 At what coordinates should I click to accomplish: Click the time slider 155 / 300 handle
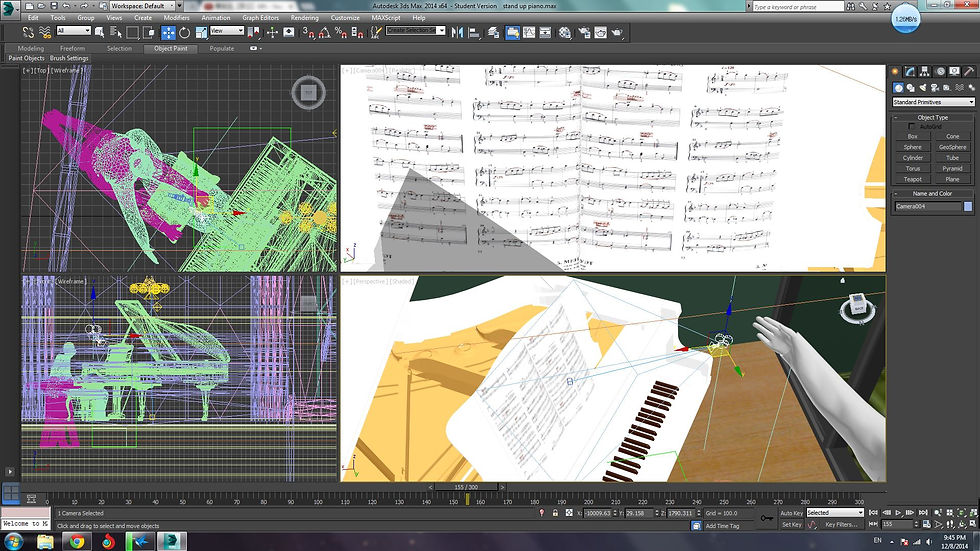[x=466, y=487]
